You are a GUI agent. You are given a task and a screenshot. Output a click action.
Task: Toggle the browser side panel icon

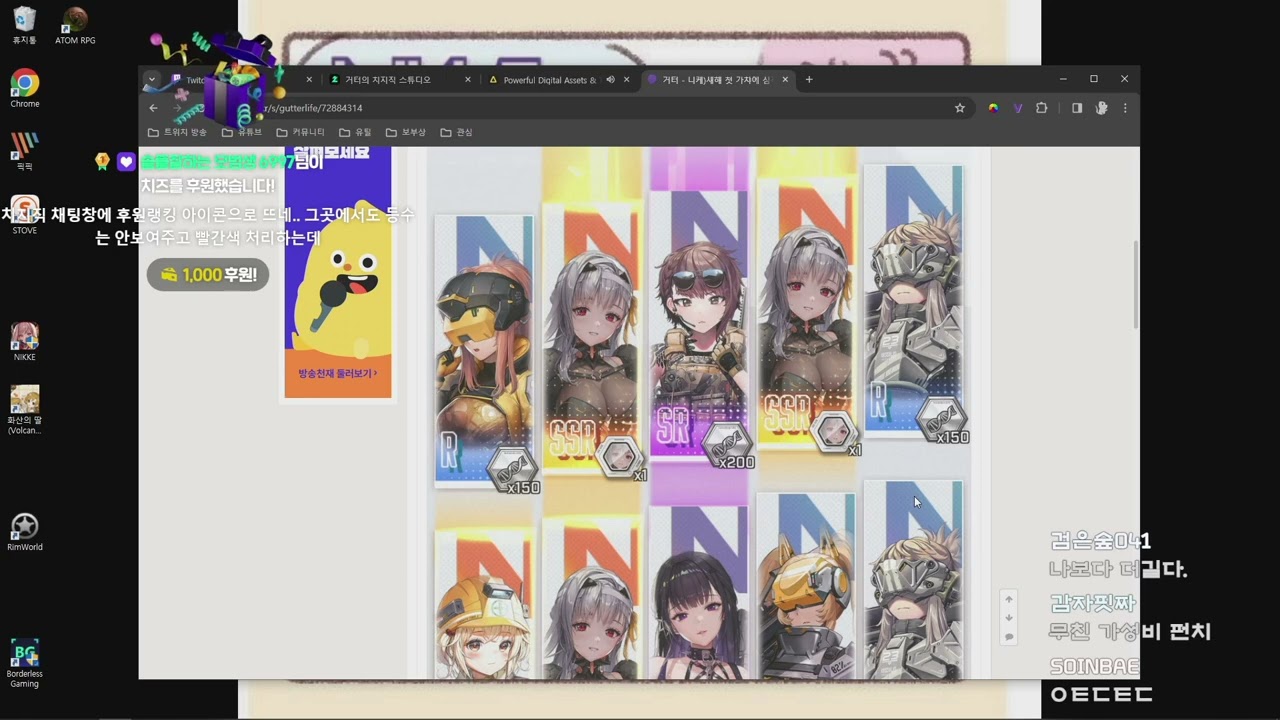tap(1077, 108)
